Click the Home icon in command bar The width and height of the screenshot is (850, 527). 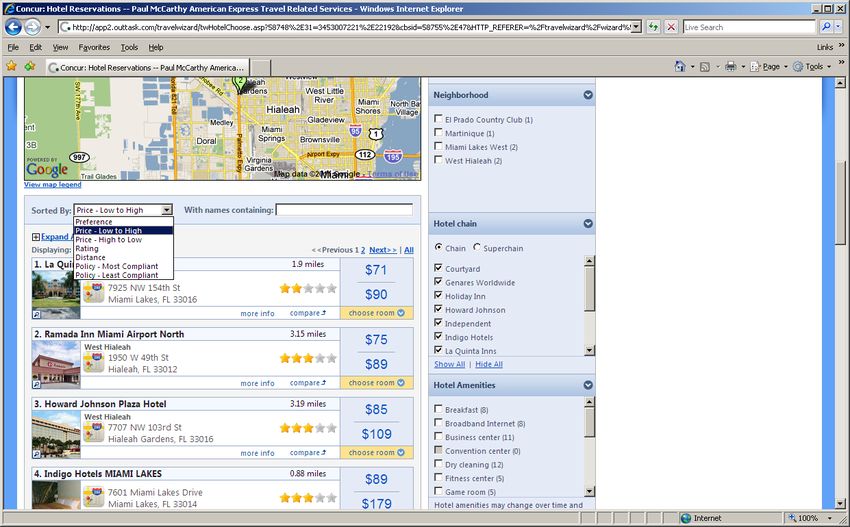[680, 66]
